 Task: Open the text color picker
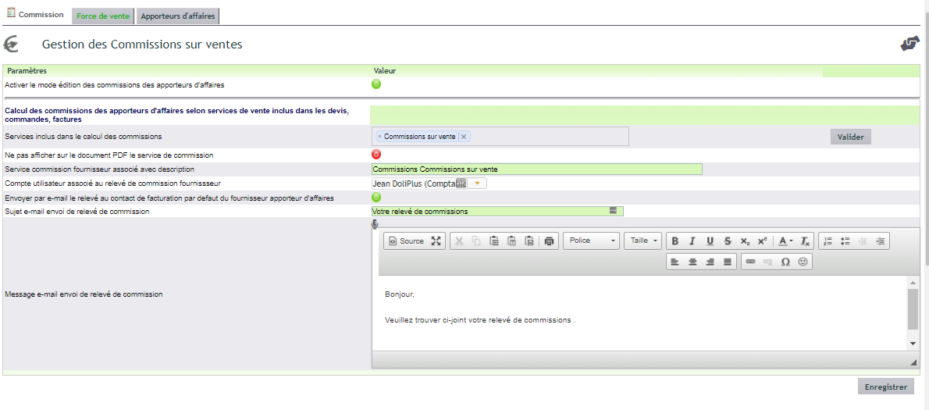(786, 241)
